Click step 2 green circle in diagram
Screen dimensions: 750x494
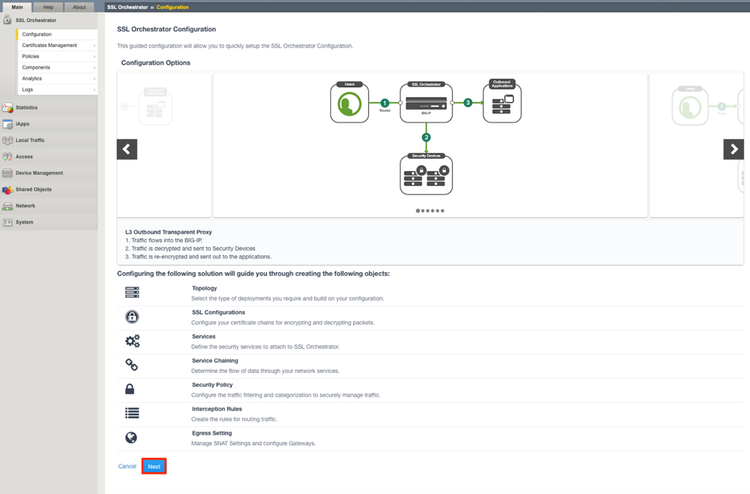[x=426, y=138]
